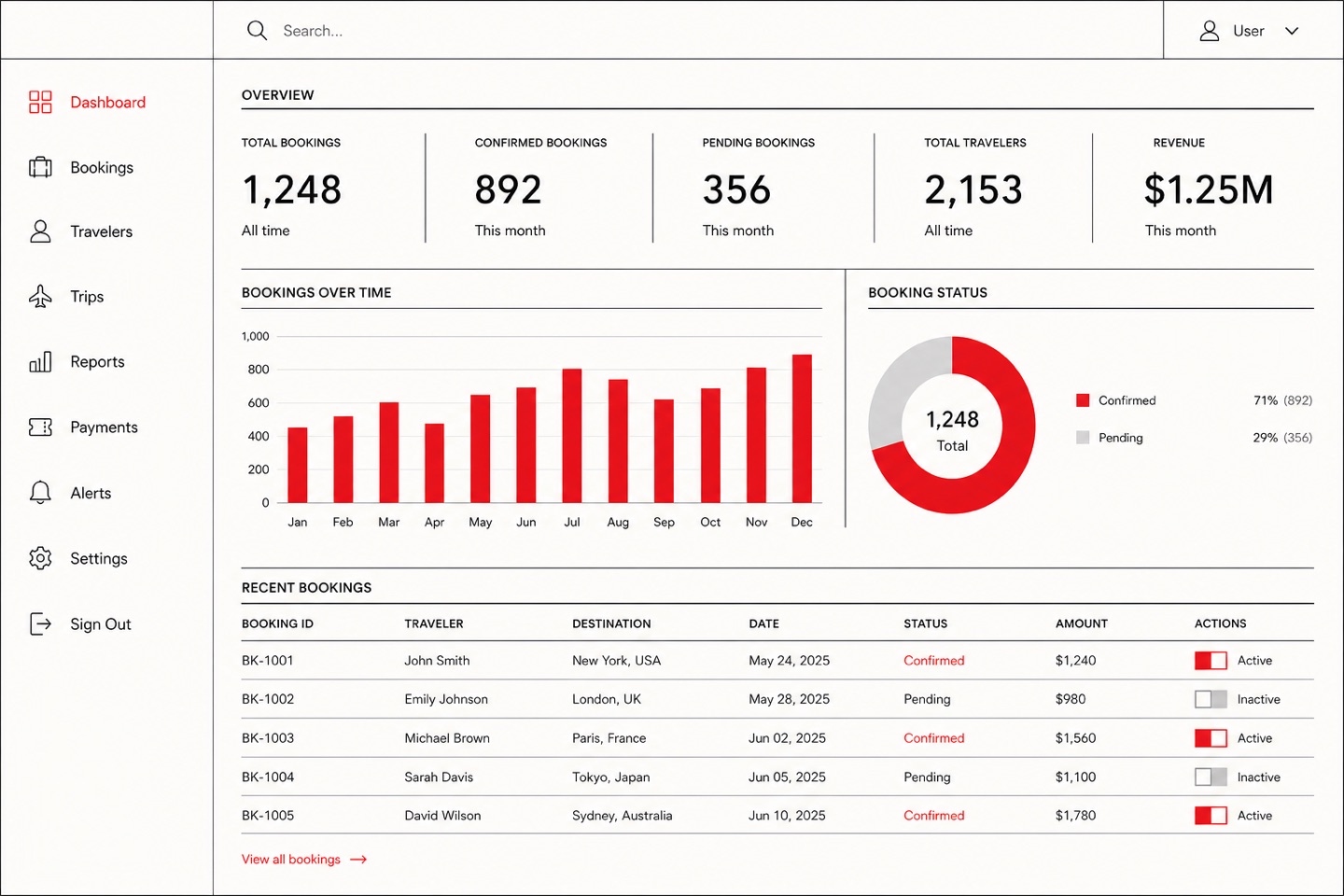The width and height of the screenshot is (1344, 896).
Task: Click booking ID BK-1003
Action: [268, 738]
